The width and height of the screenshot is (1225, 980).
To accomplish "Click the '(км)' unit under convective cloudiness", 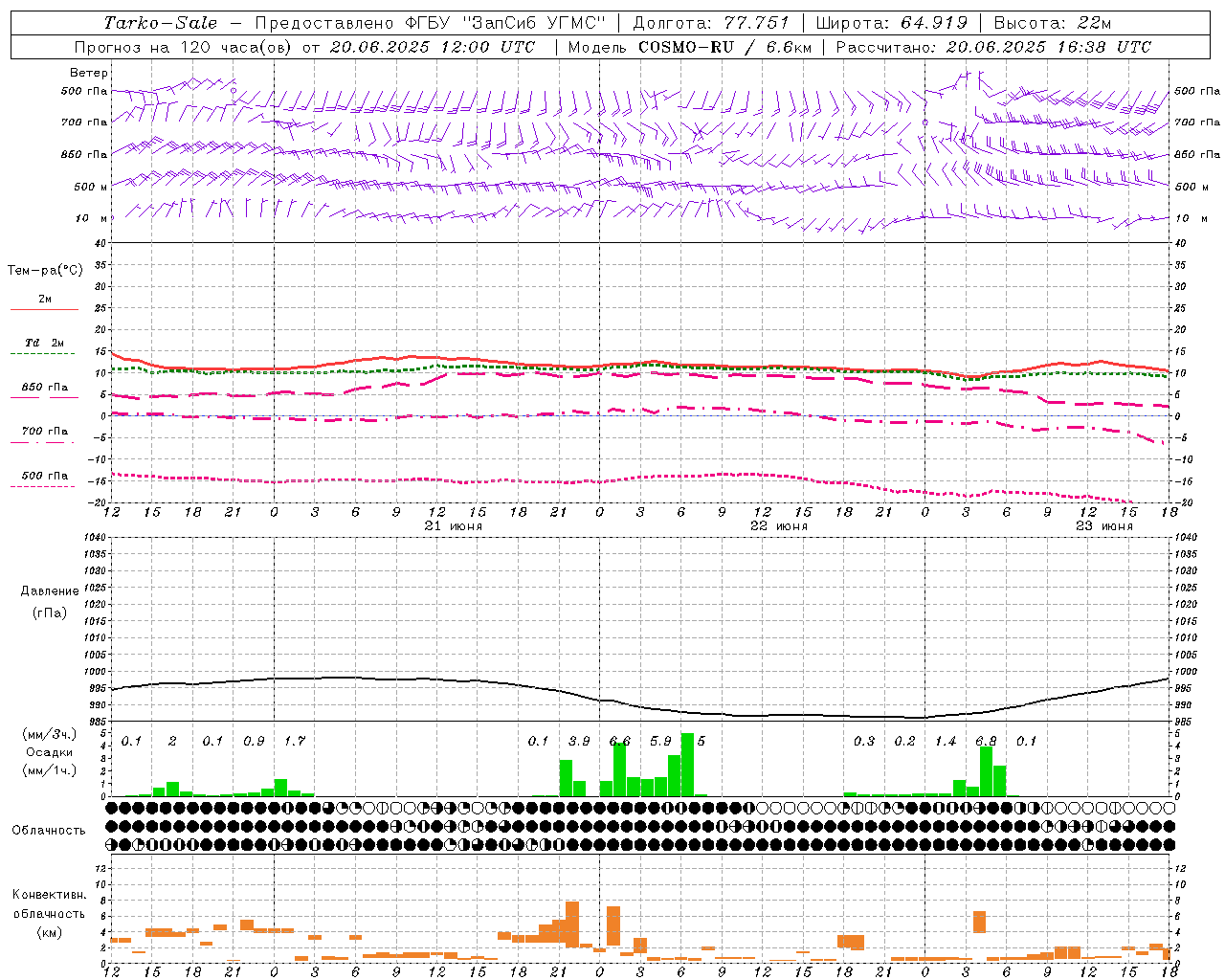I will pyautogui.click(x=49, y=932).
